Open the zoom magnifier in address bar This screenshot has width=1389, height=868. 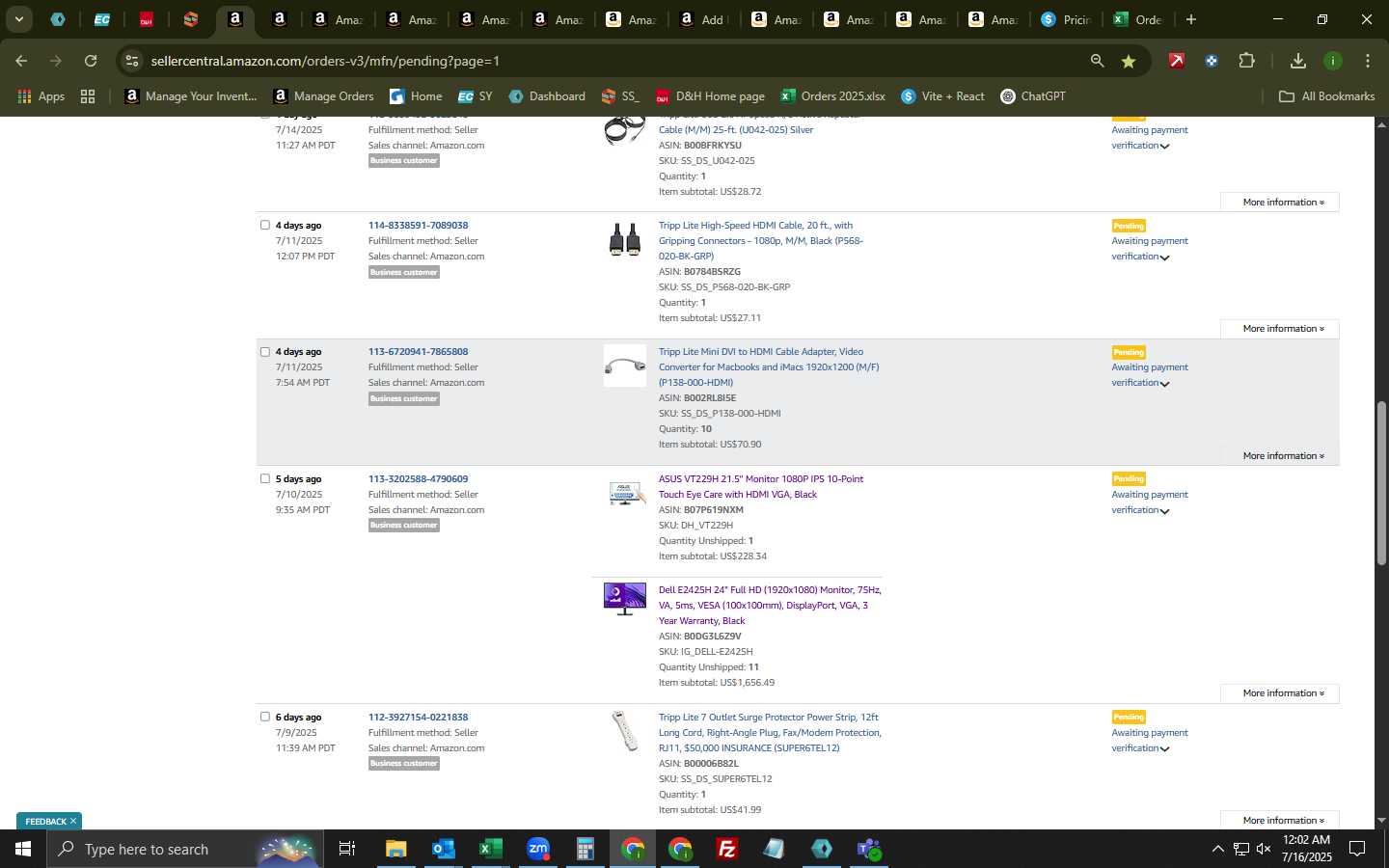pos(1097,61)
